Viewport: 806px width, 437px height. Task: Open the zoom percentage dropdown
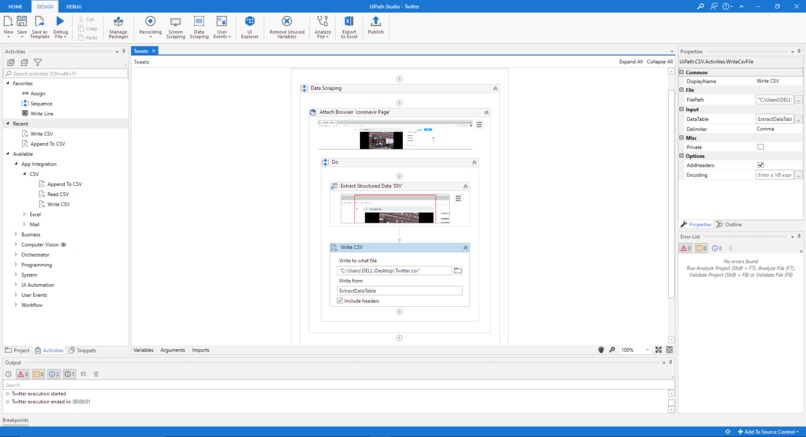(646, 350)
